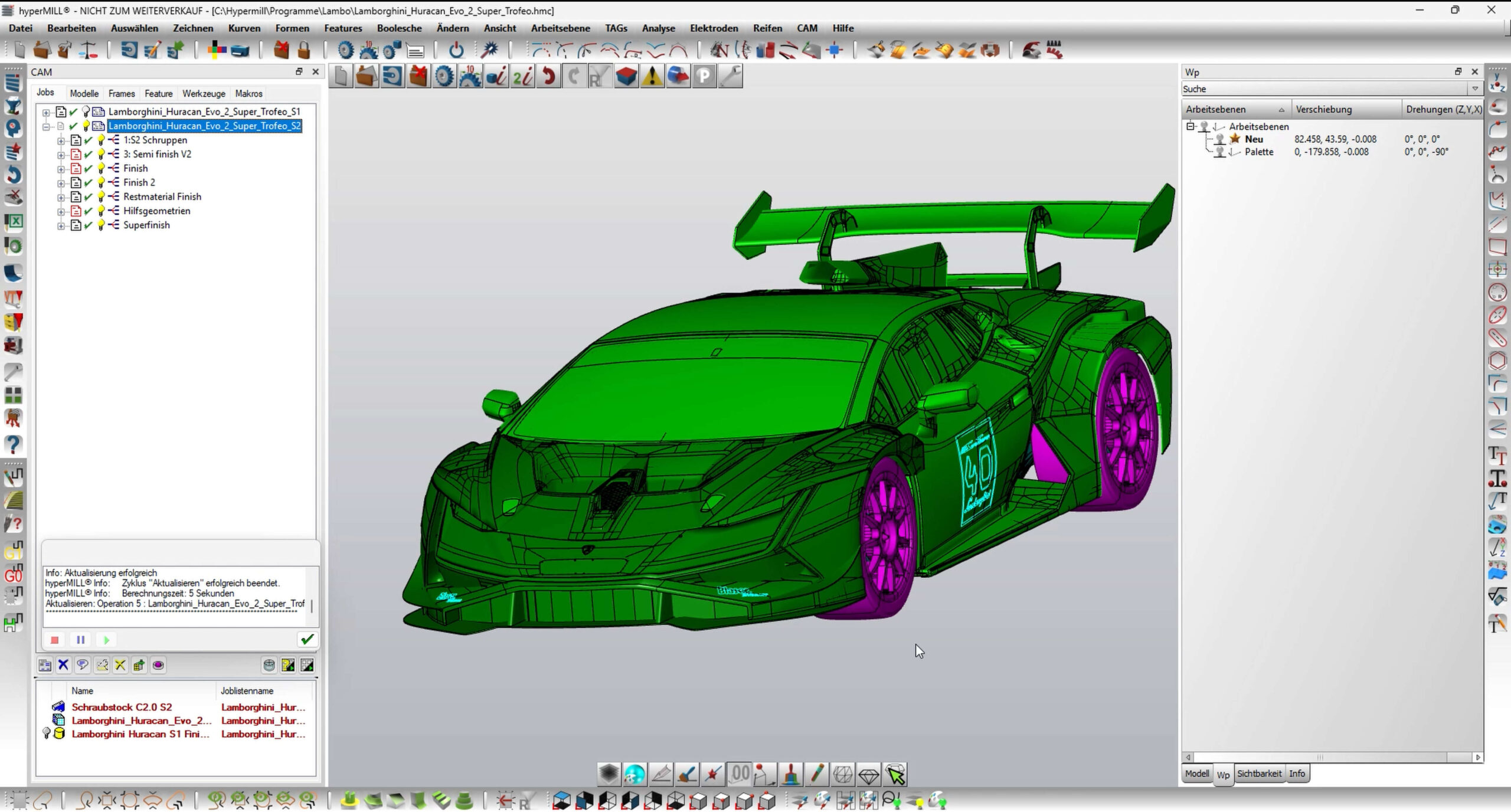Click the white P icon in viewport toolbar
Image resolution: width=1511 pixels, height=812 pixels.
point(704,77)
